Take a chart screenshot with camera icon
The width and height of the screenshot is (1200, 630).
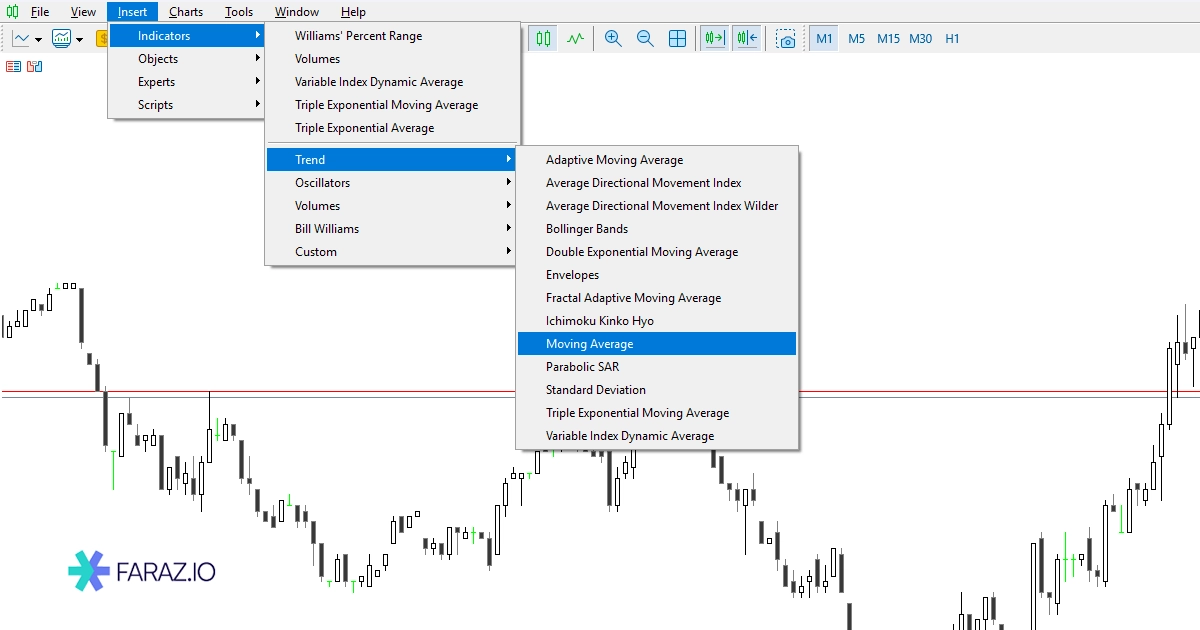(787, 39)
